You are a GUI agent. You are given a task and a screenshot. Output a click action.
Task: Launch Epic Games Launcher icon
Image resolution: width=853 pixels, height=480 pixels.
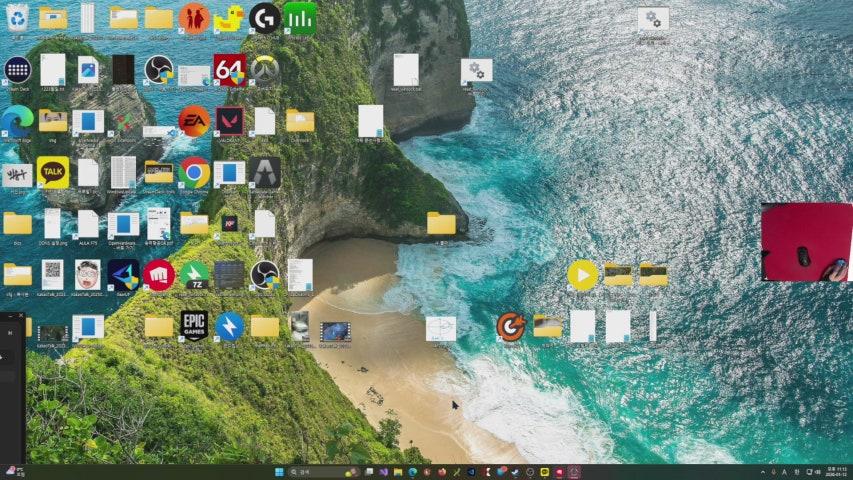click(194, 325)
